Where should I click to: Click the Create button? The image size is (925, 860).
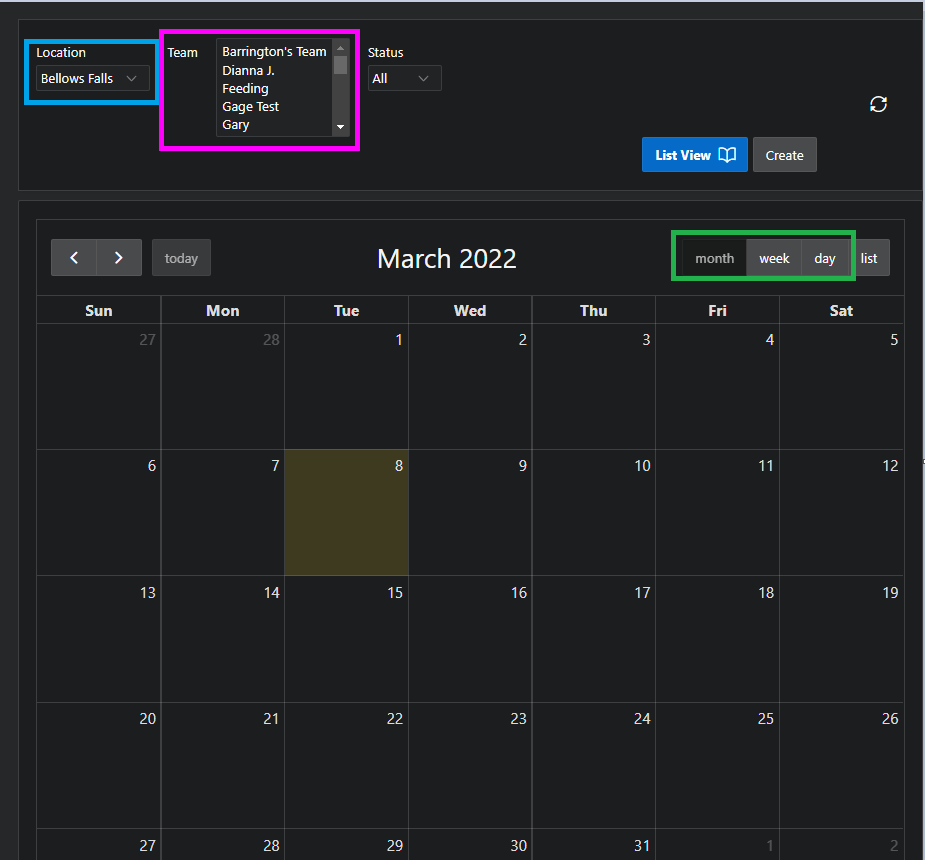785,155
